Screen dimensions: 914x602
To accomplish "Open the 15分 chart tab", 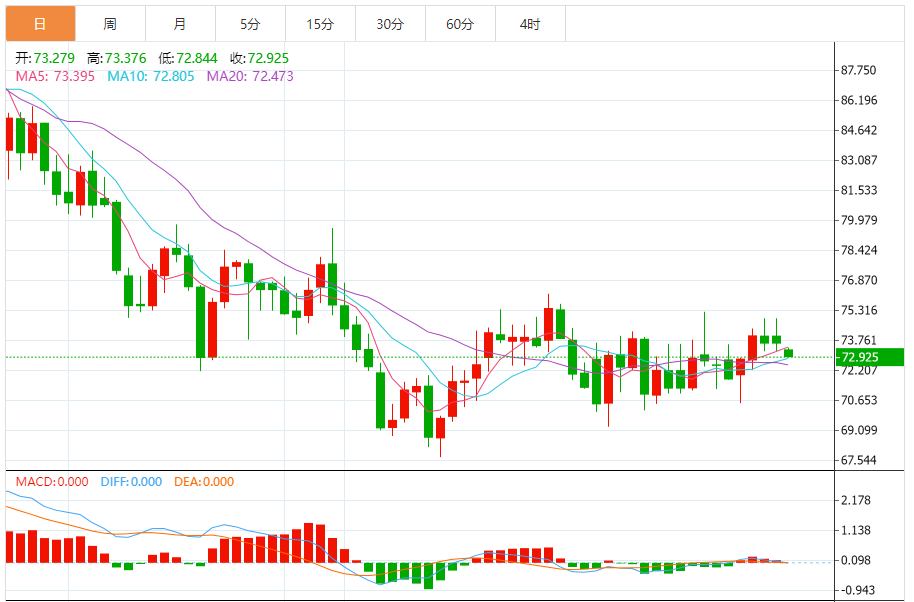I will pyautogui.click(x=320, y=24).
